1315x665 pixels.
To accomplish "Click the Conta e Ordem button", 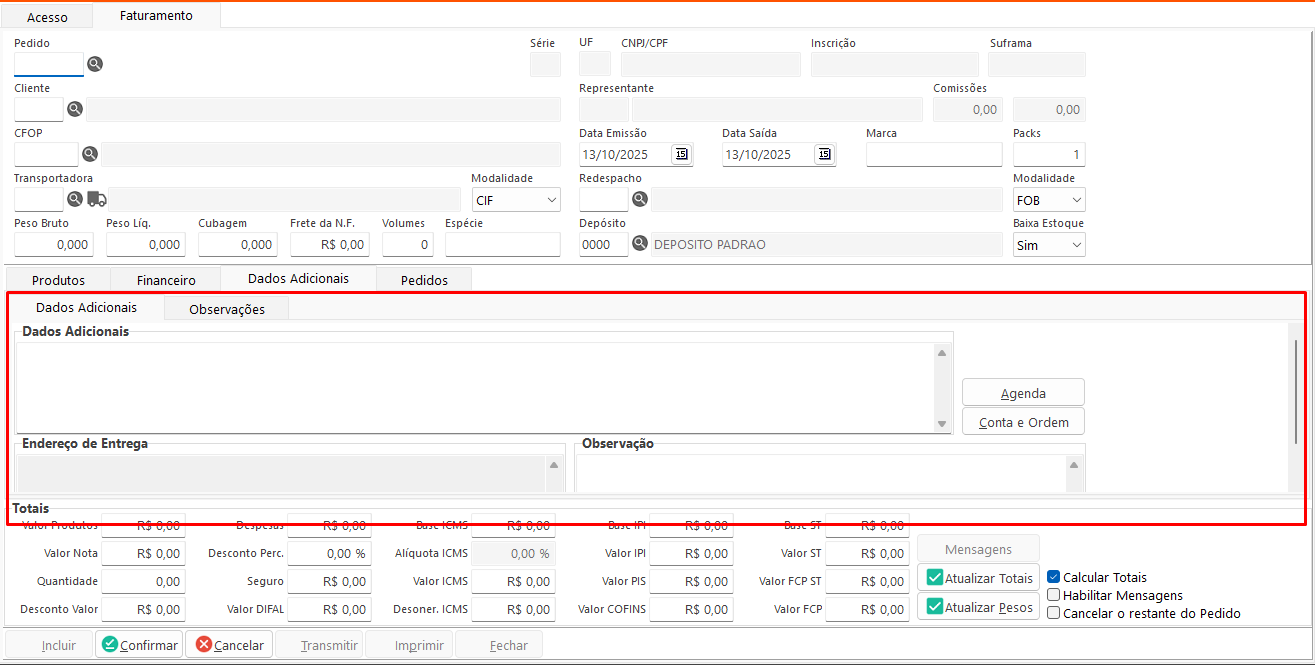I will click(x=1023, y=422).
